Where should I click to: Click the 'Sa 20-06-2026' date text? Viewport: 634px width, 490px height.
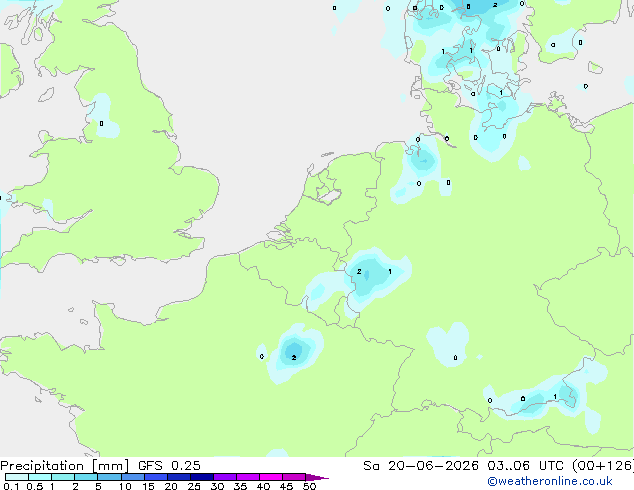[x=421, y=466]
